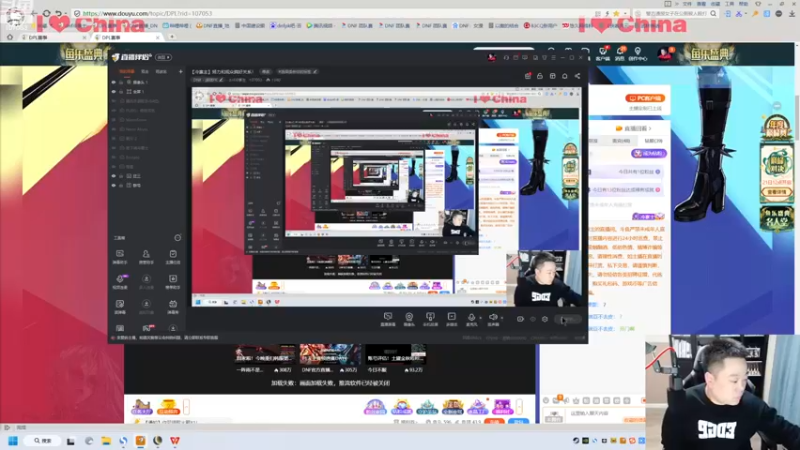Click the 名人堂 badge on right sidebar
Image resolution: width=800 pixels, height=450 pixels.
777,218
